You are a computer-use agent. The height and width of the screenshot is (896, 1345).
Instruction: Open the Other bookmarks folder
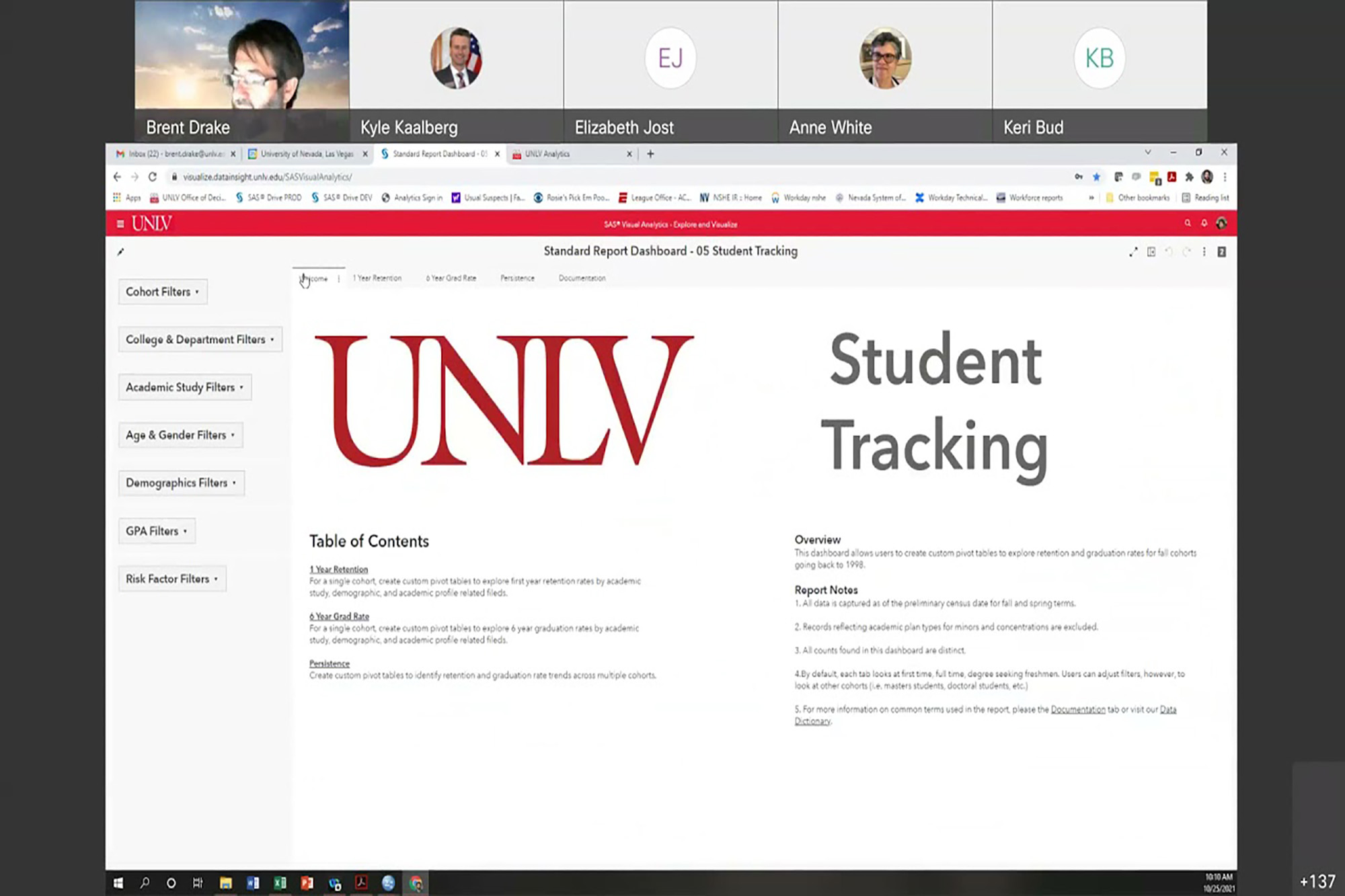1137,198
